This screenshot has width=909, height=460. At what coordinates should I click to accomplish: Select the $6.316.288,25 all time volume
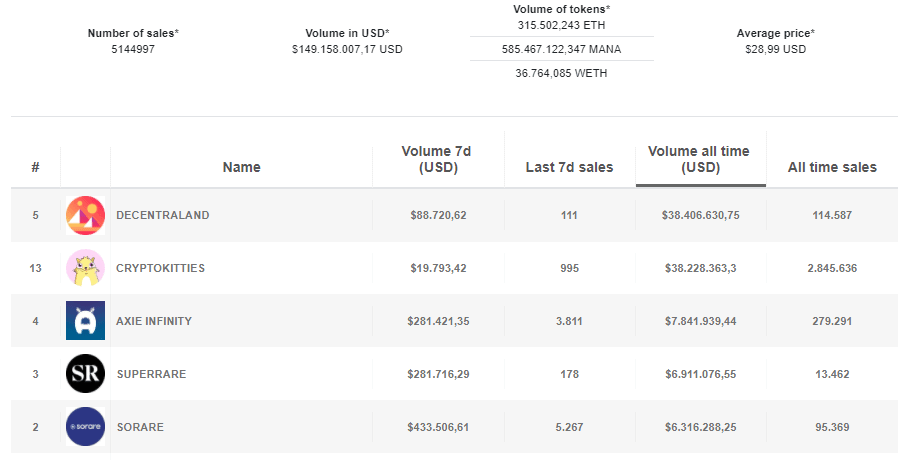pyautogui.click(x=700, y=427)
